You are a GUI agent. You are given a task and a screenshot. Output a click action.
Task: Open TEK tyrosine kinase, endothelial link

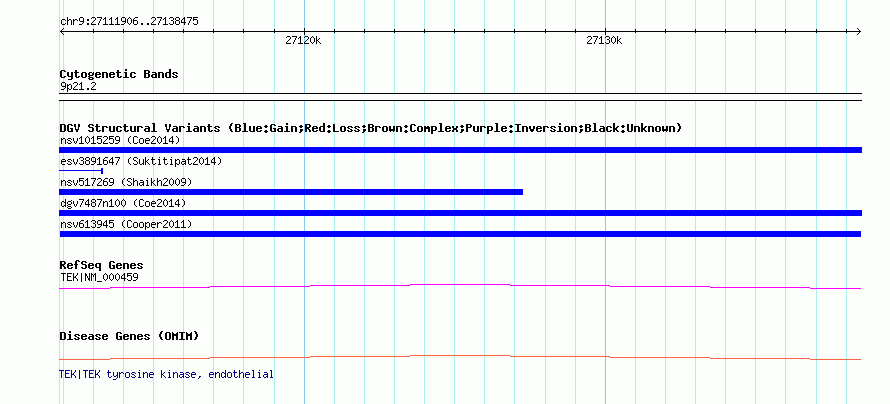click(x=166, y=374)
